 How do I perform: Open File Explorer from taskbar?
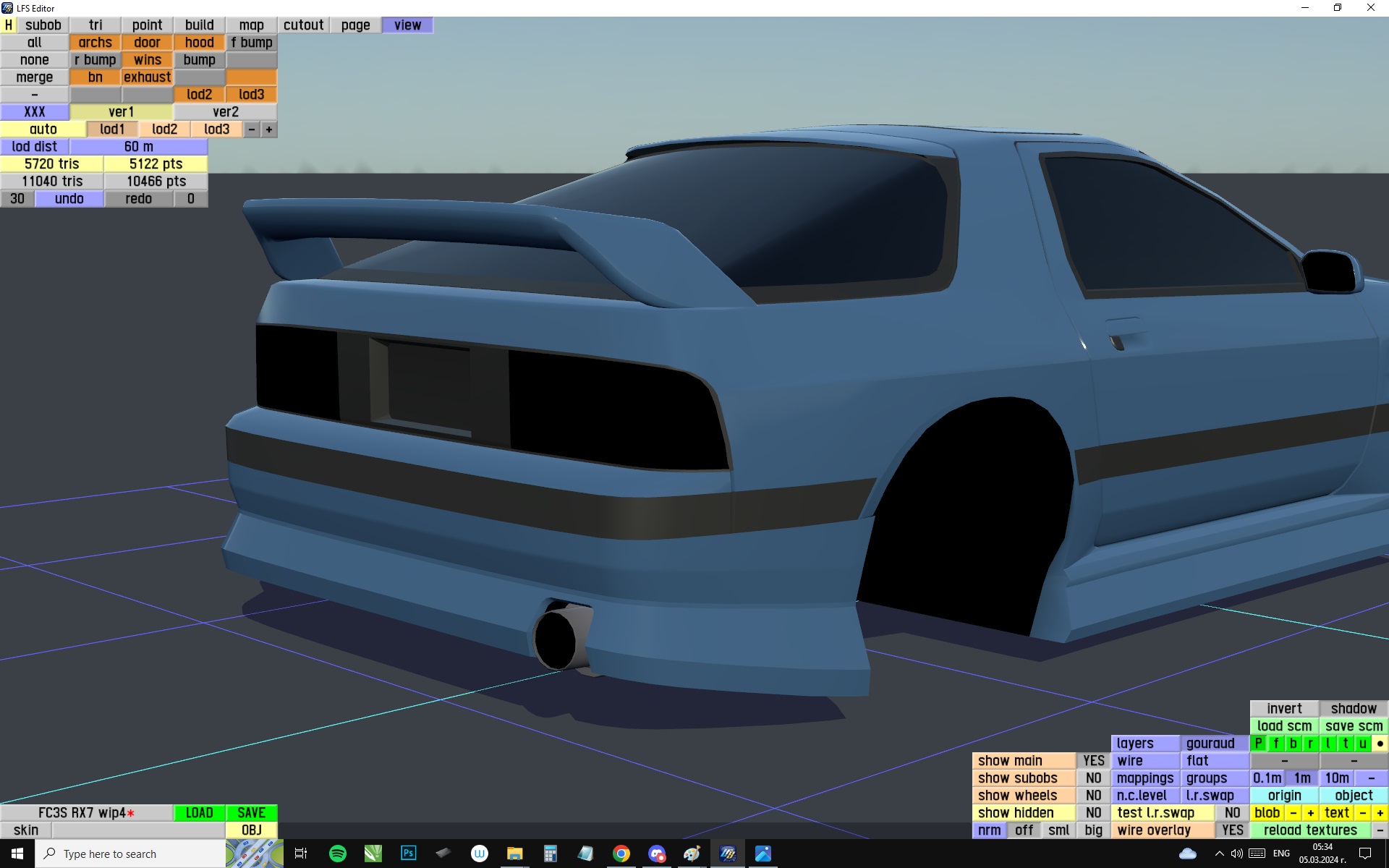point(514,854)
